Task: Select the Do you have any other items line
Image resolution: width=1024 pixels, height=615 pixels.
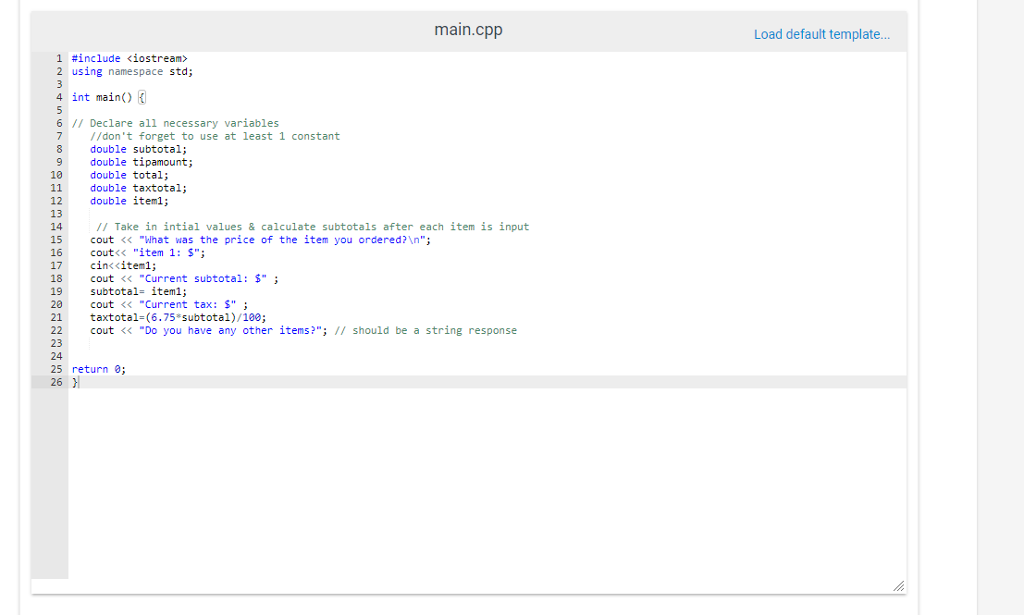Action: tap(200, 330)
